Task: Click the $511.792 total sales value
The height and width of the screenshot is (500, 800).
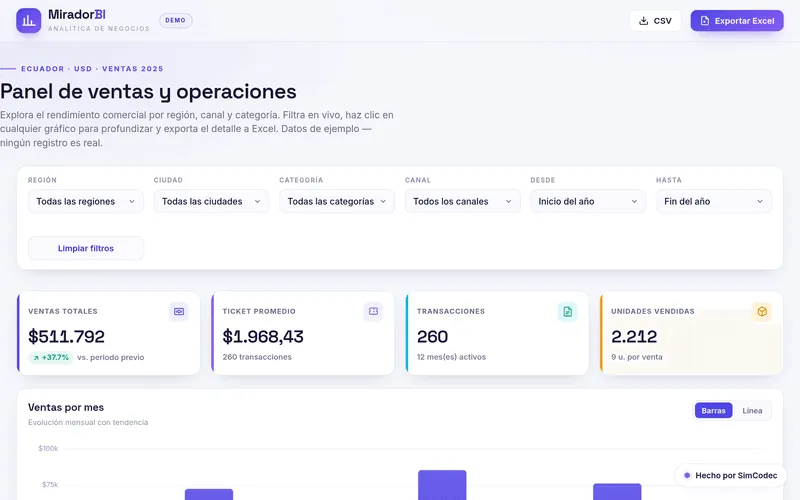Action: click(x=66, y=337)
